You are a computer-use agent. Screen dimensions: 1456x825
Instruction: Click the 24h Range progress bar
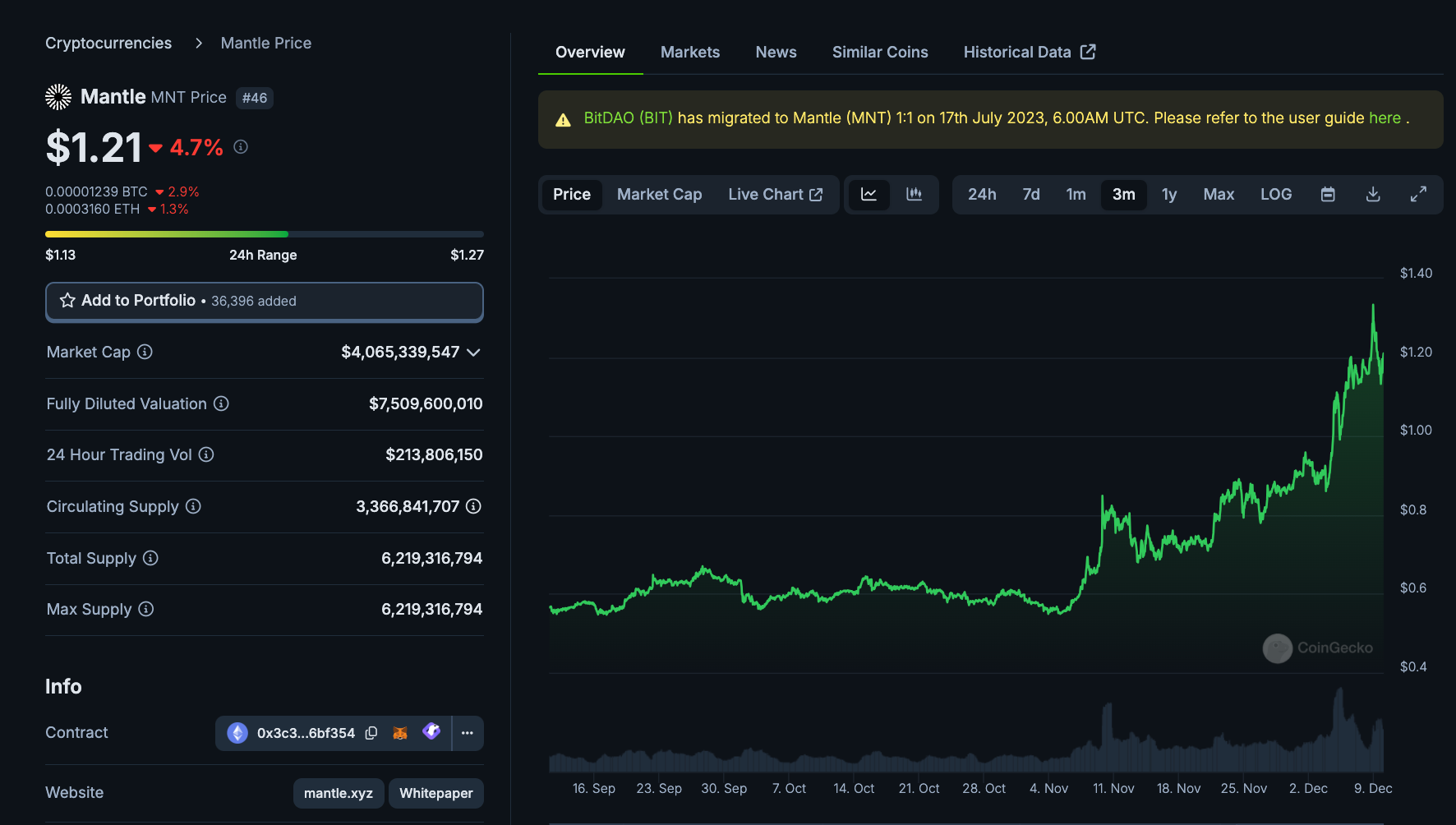click(265, 234)
